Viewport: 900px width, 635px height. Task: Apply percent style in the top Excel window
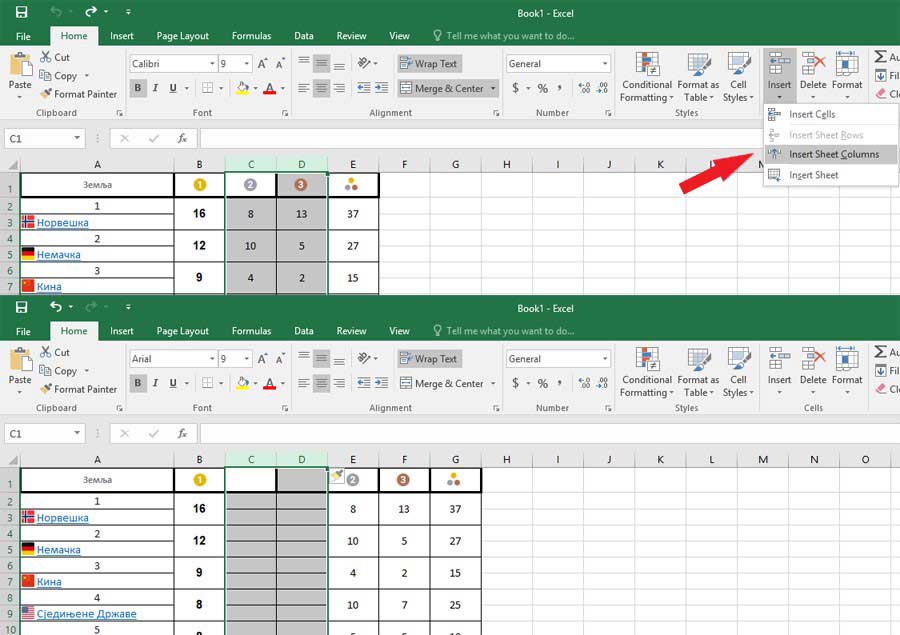tap(542, 88)
